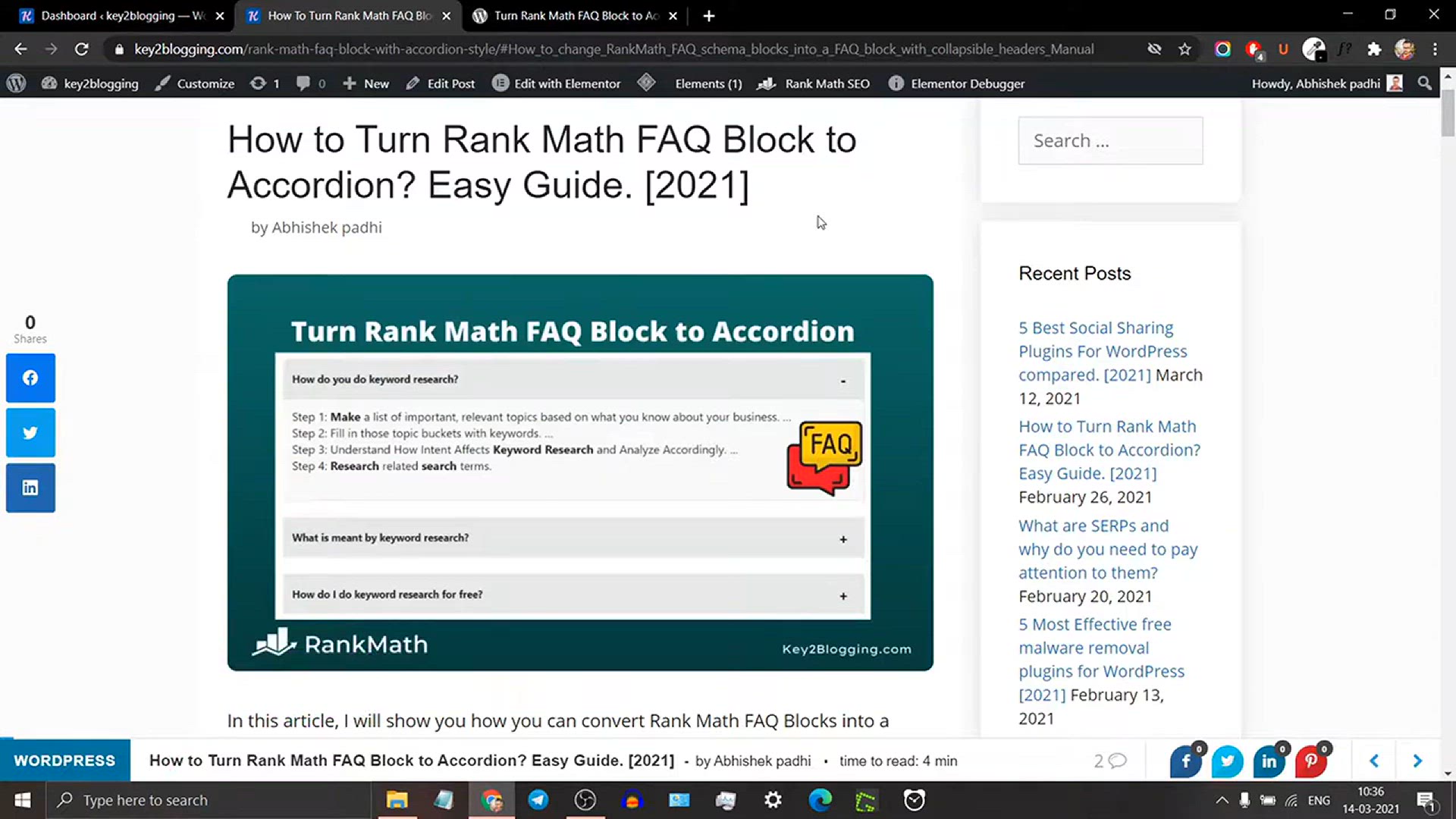
Task: Open Edit Post in admin bar
Action: (x=441, y=83)
